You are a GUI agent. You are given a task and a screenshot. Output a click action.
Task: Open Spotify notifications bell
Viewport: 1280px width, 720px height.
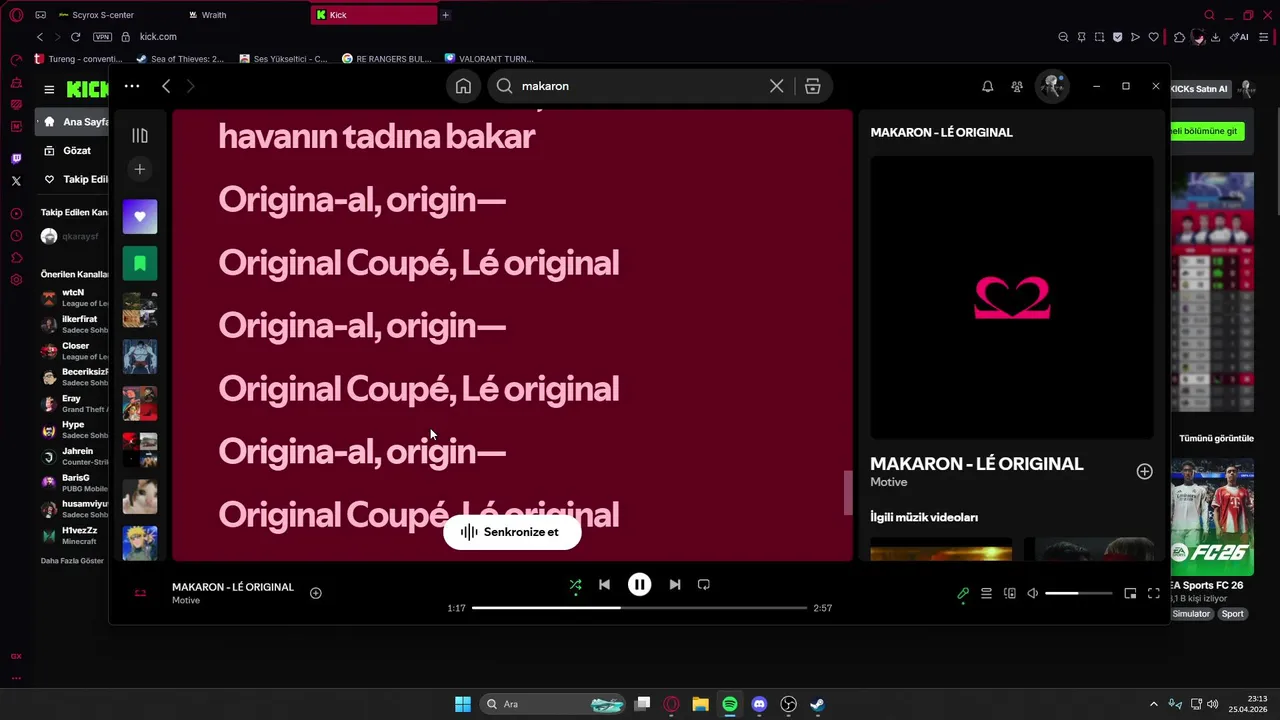pyautogui.click(x=987, y=86)
